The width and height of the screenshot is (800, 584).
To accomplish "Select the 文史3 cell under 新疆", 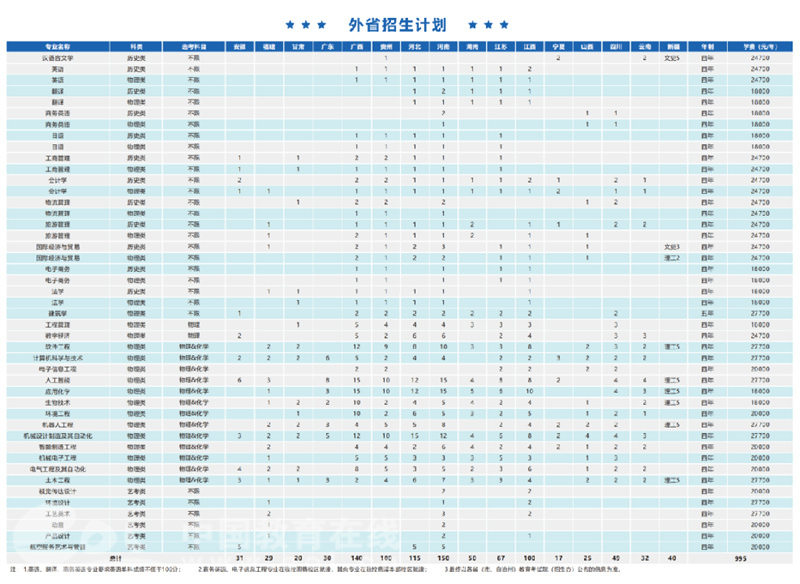I will [x=672, y=247].
